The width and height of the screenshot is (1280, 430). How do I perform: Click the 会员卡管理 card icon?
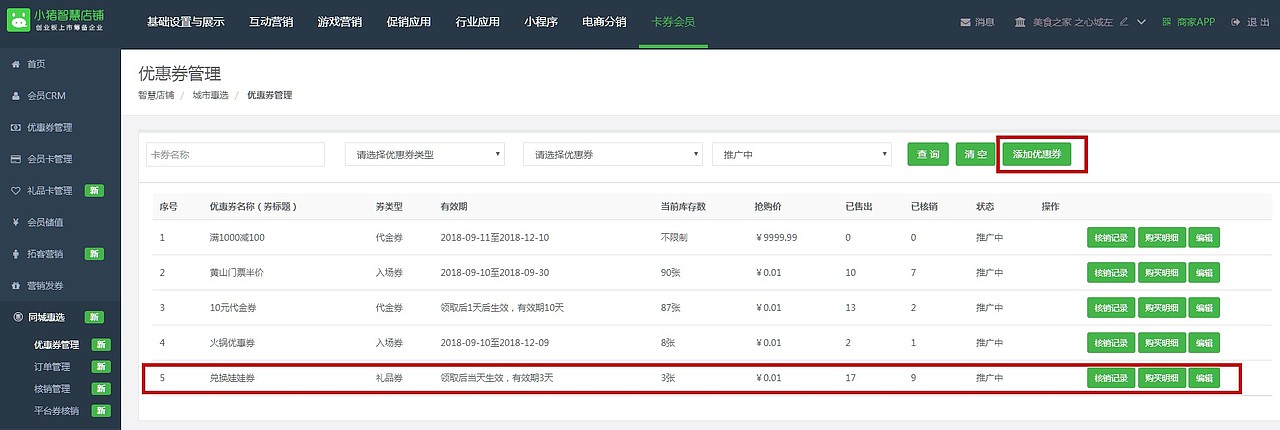[x=16, y=159]
